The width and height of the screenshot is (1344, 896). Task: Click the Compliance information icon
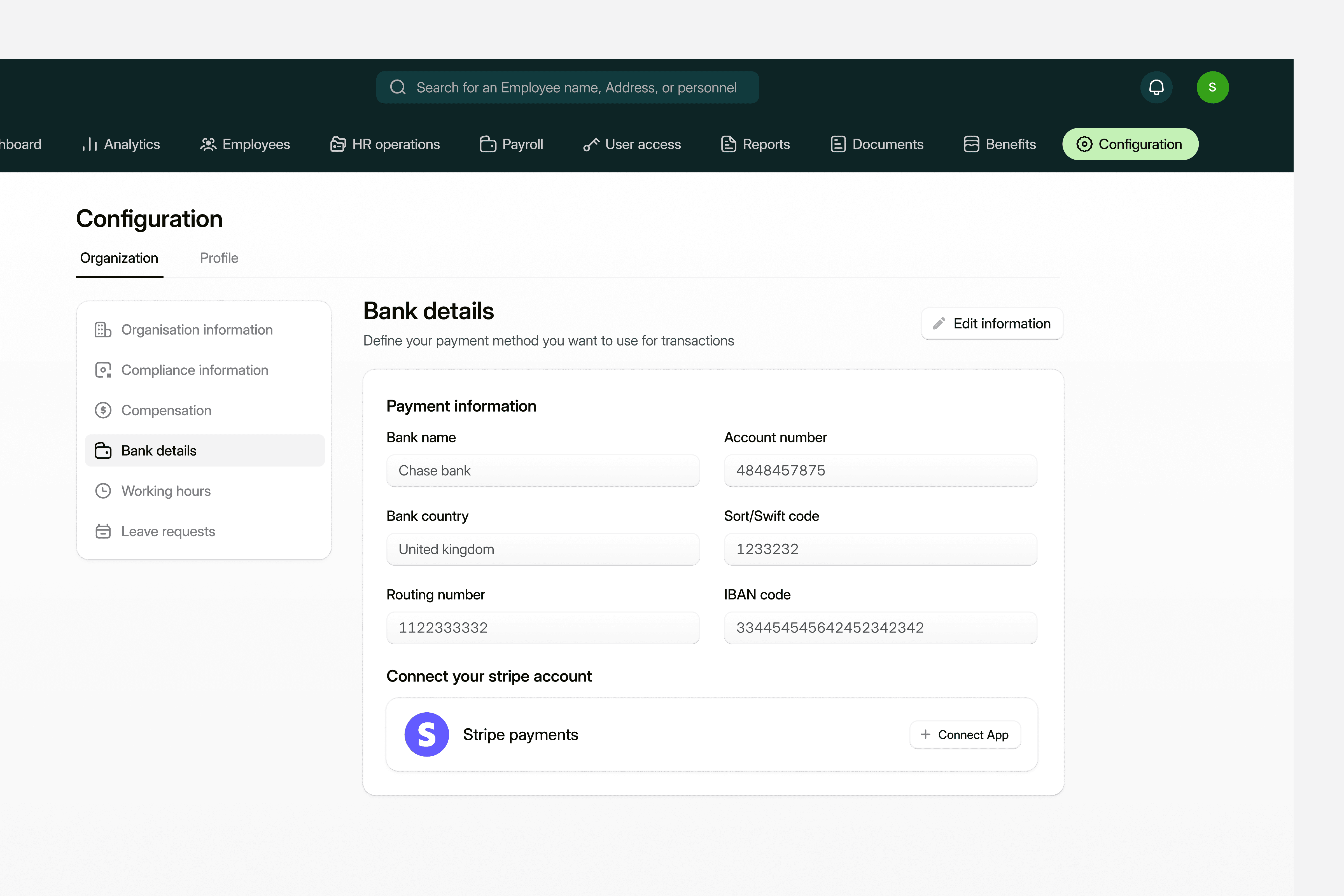103,370
